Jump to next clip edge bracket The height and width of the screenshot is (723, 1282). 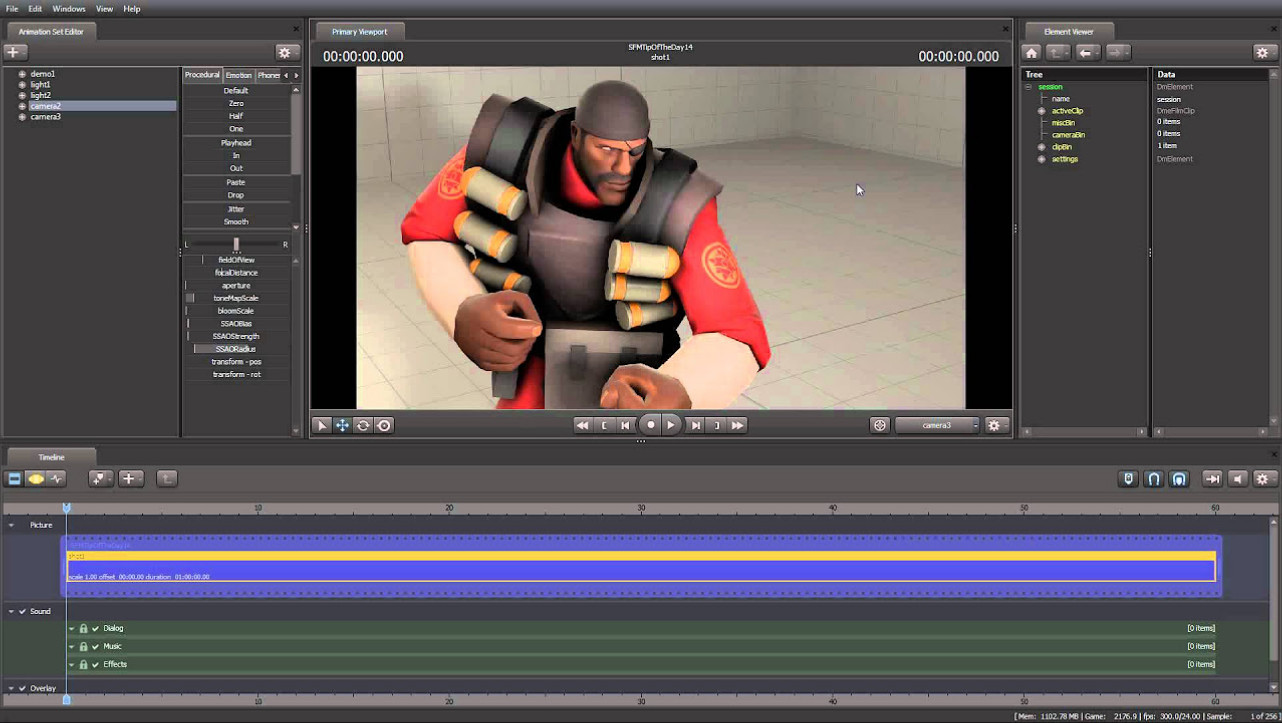point(717,425)
